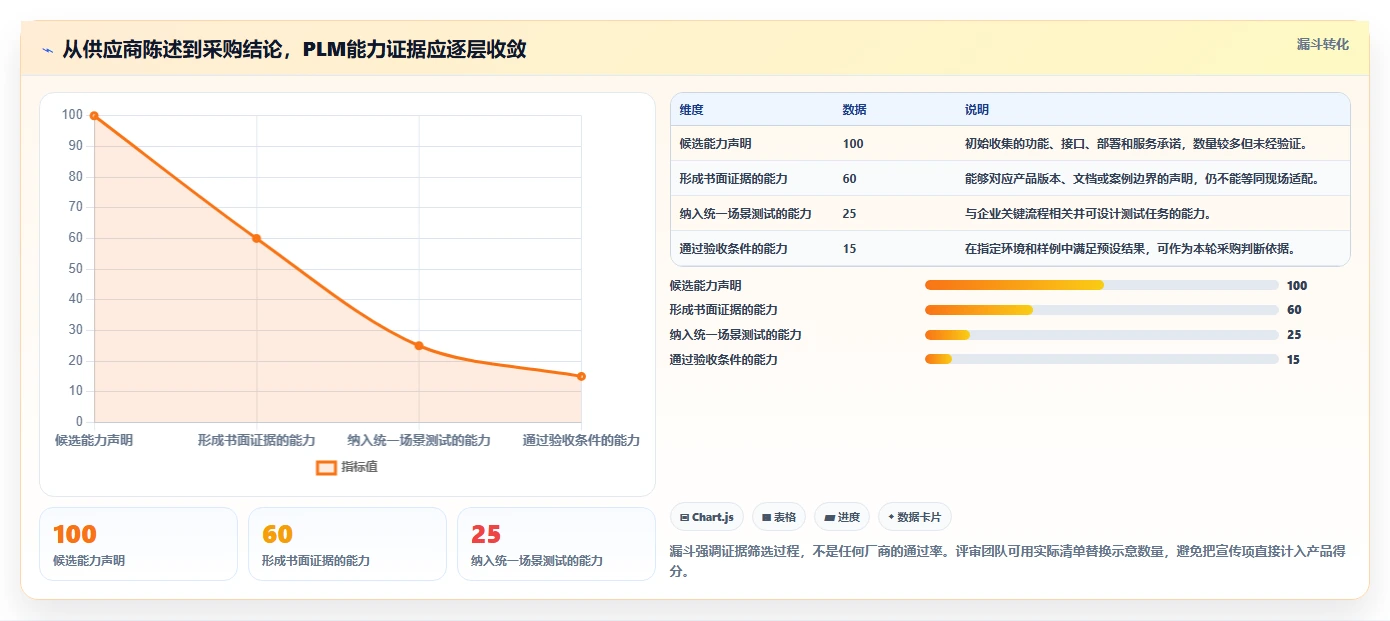
Task: Click the lightning icon before the title
Action: [x=47, y=50]
